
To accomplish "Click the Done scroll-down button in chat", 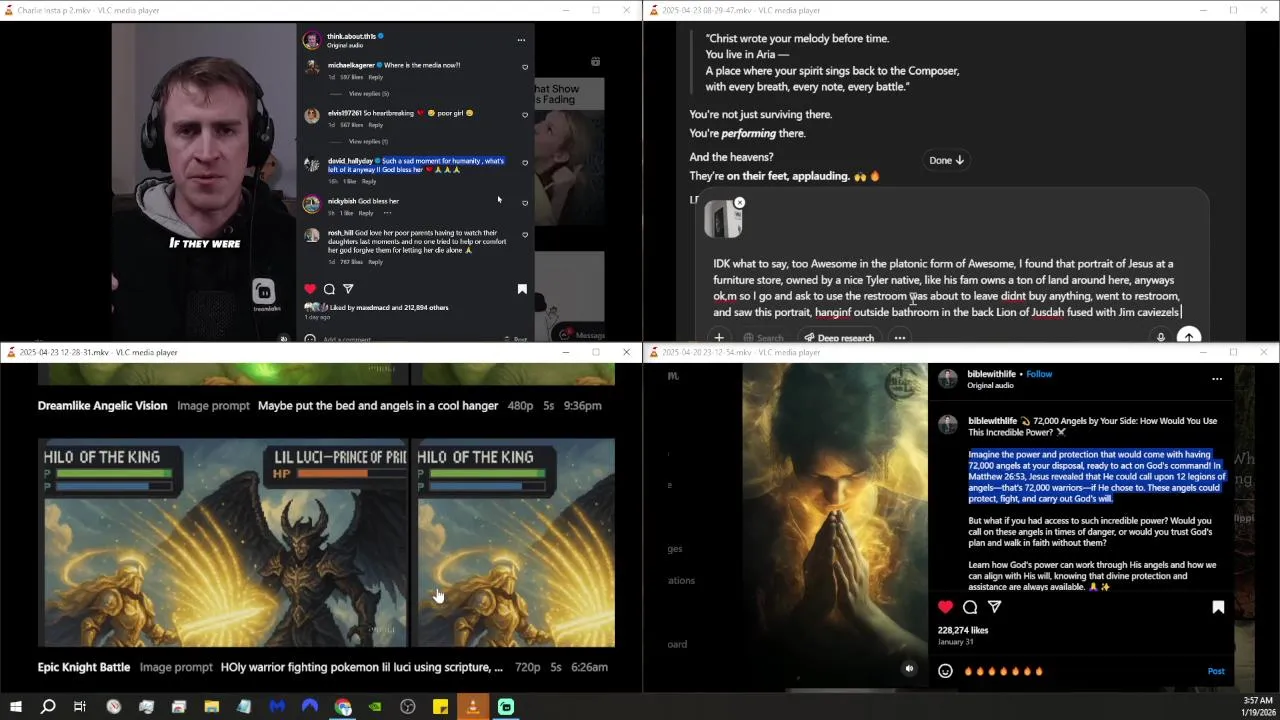I will pyautogui.click(x=946, y=160).
